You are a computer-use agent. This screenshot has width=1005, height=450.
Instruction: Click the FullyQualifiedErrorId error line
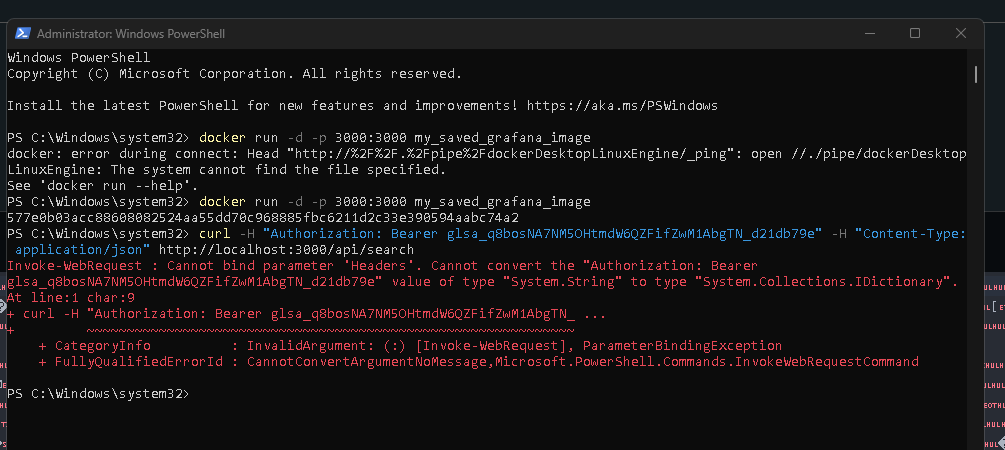click(x=478, y=362)
